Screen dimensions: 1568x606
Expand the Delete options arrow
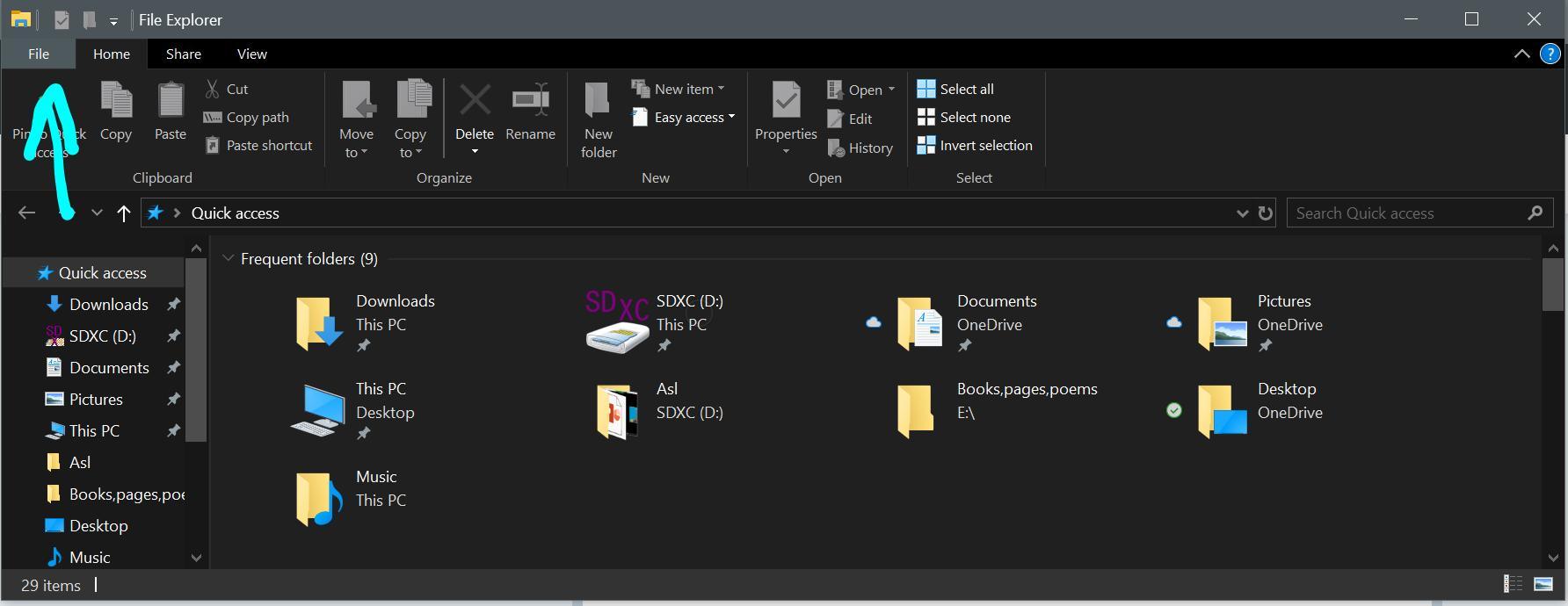[x=475, y=152]
